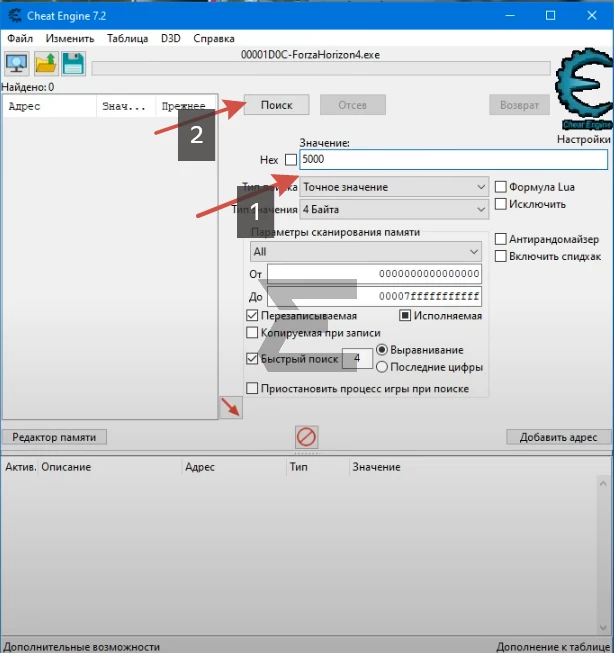Open the Файл menu
The height and width of the screenshot is (653, 614).
(x=20, y=38)
